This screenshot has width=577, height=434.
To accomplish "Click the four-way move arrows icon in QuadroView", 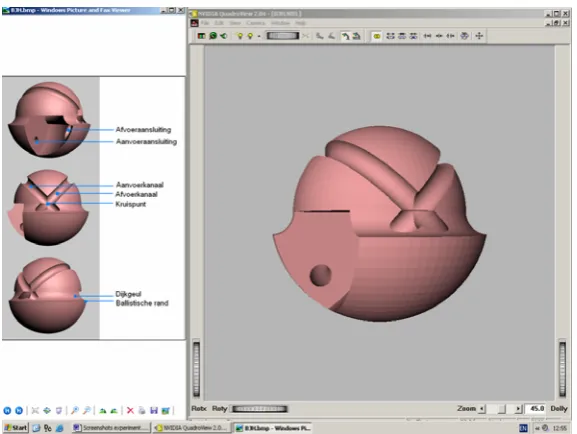I will pyautogui.click(x=479, y=36).
